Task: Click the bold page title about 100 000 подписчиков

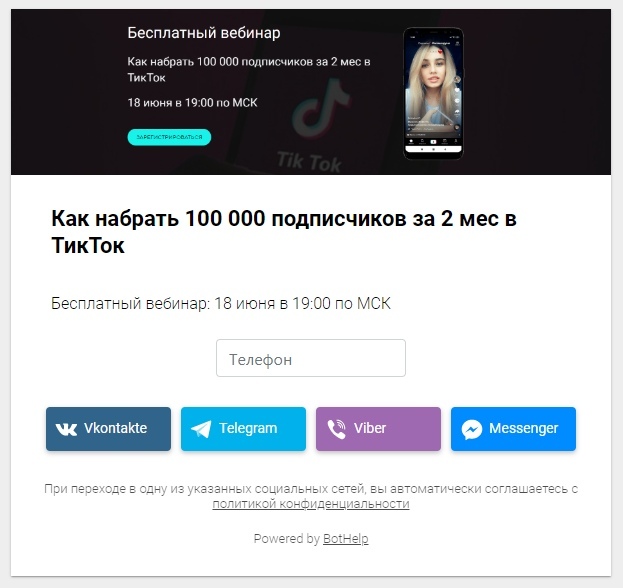Action: (x=284, y=232)
